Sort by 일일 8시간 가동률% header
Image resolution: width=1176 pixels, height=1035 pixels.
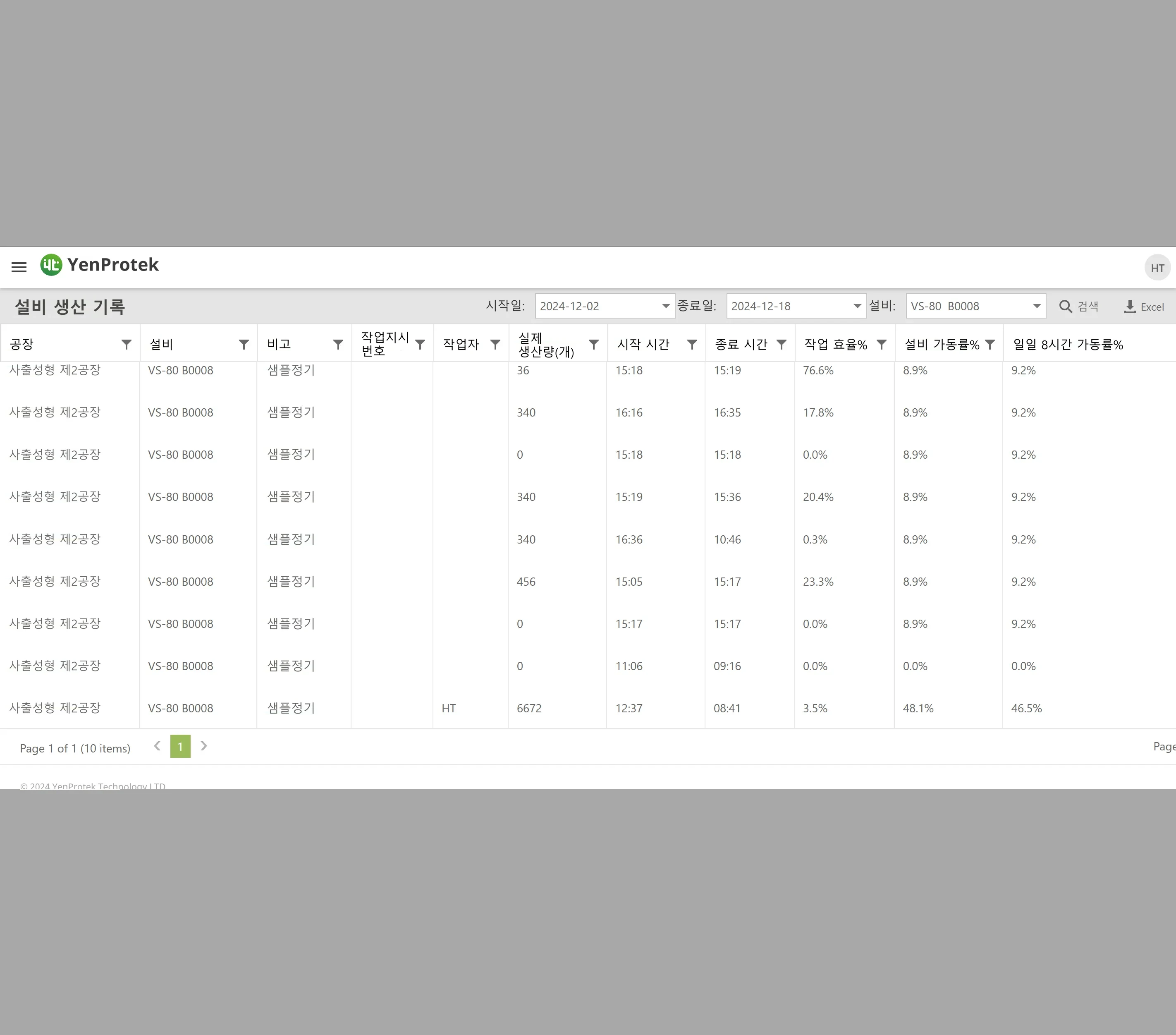point(1068,344)
